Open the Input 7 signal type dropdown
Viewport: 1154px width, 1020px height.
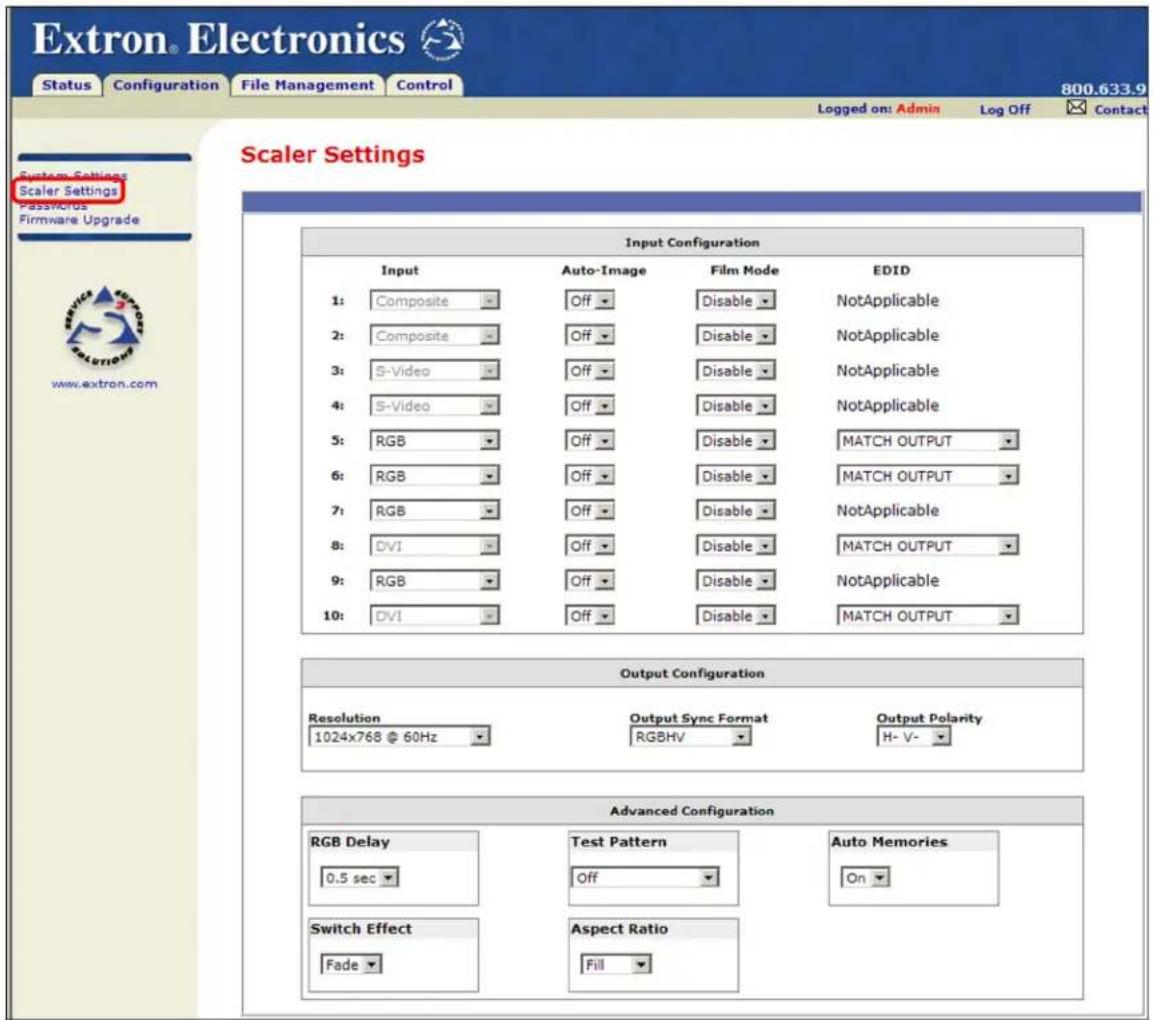click(x=434, y=510)
